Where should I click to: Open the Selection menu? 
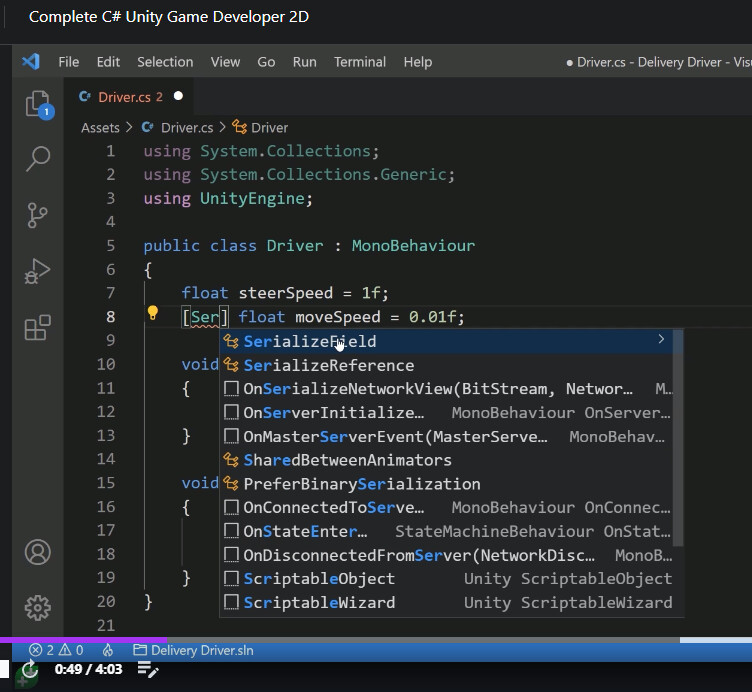[x=165, y=62]
